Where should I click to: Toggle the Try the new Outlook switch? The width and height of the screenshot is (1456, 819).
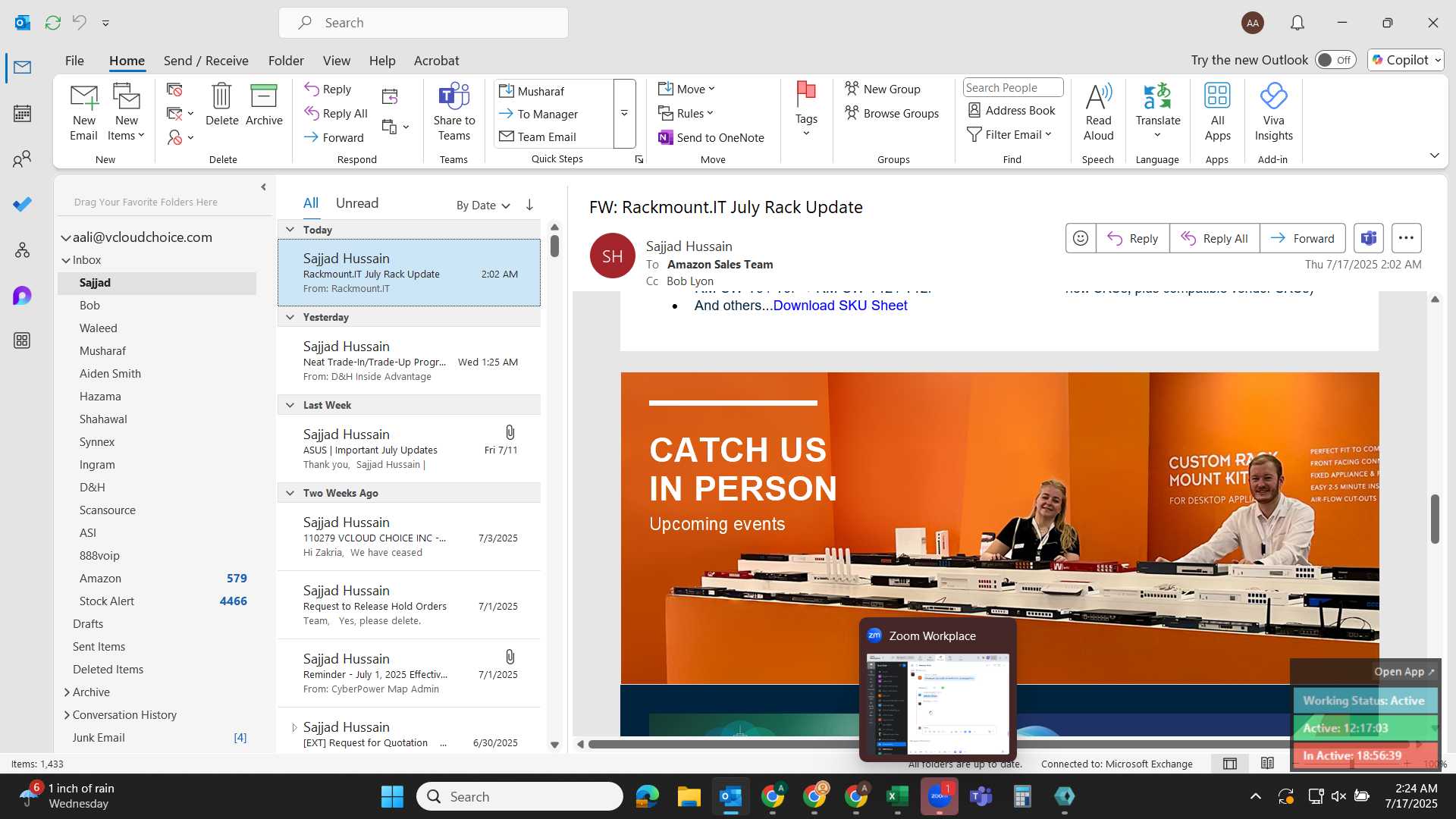tap(1335, 60)
